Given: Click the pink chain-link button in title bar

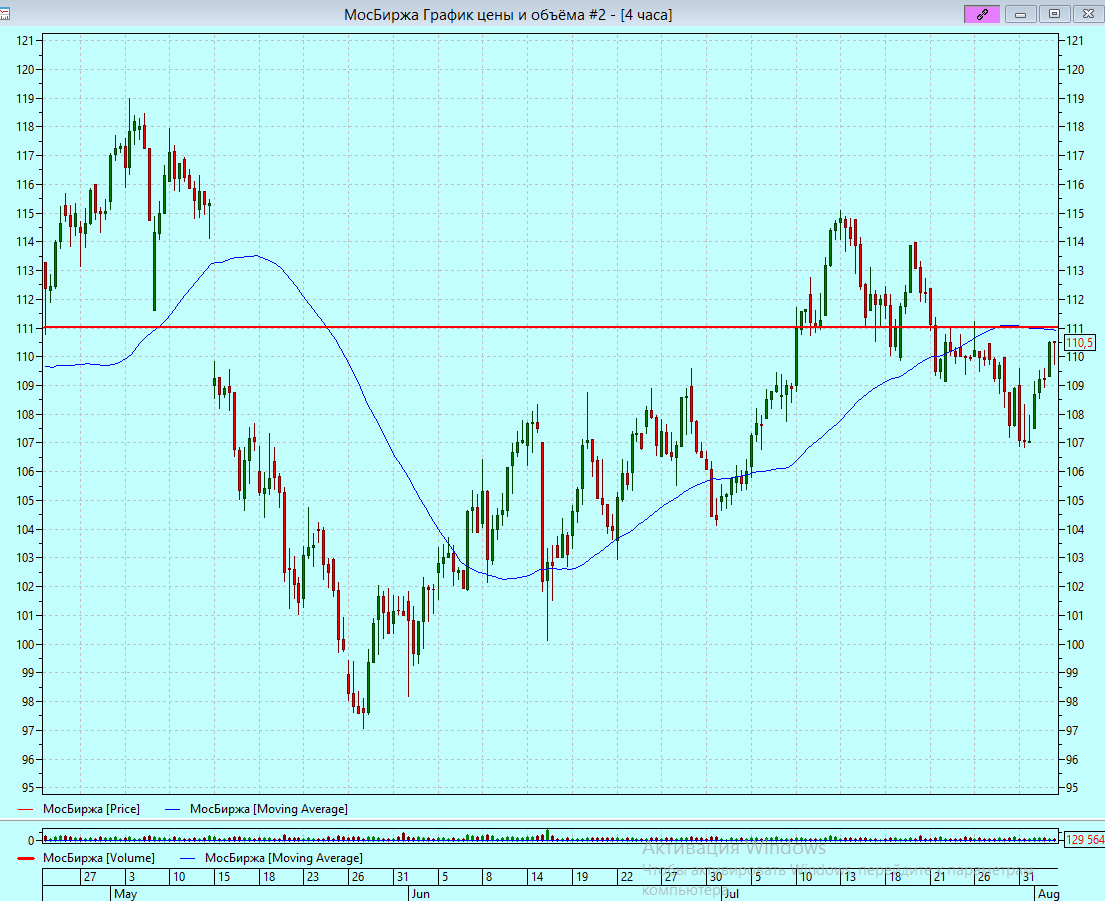Looking at the screenshot, I should [x=982, y=13].
